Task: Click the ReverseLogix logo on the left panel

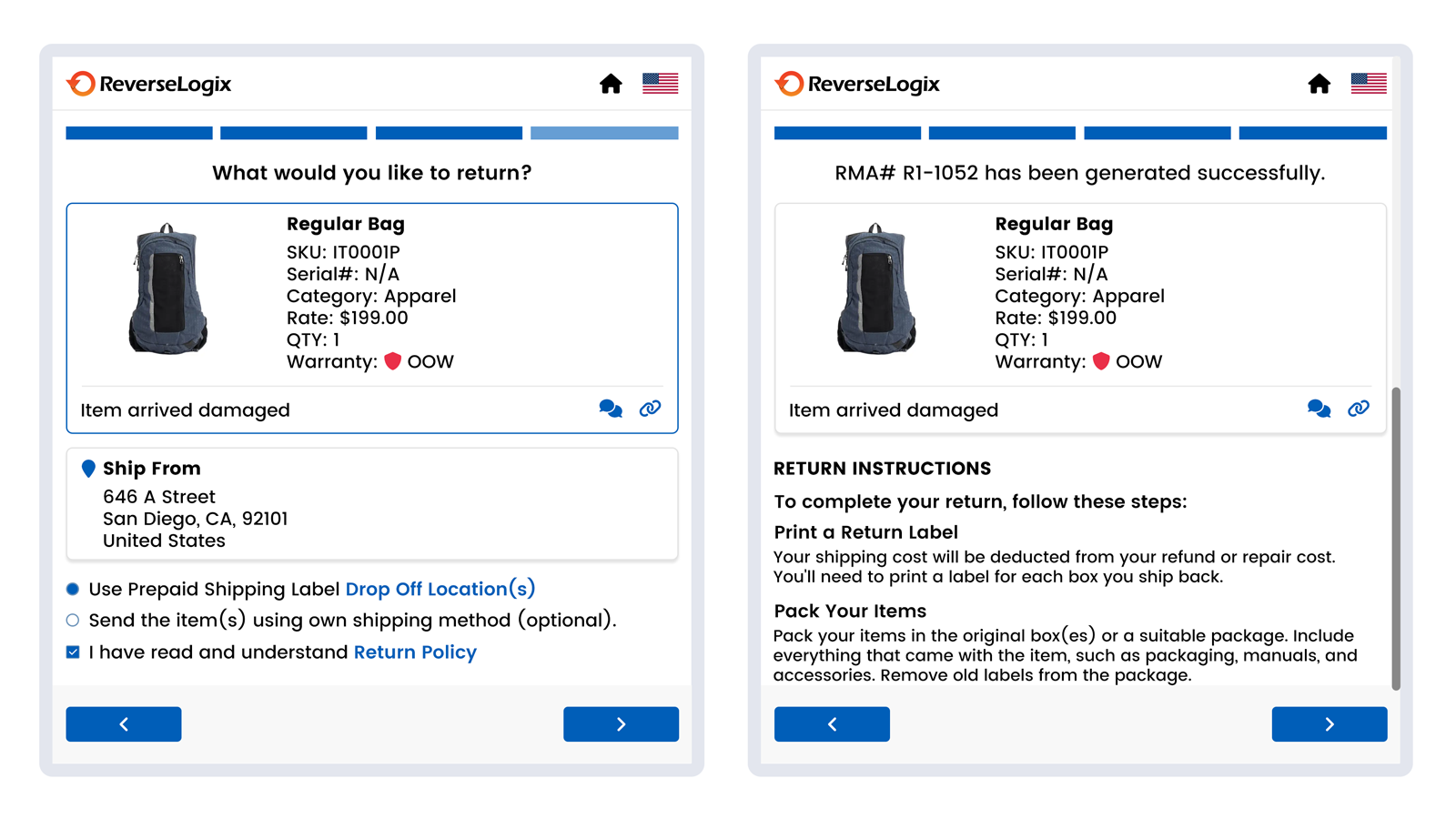Action: pos(150,83)
